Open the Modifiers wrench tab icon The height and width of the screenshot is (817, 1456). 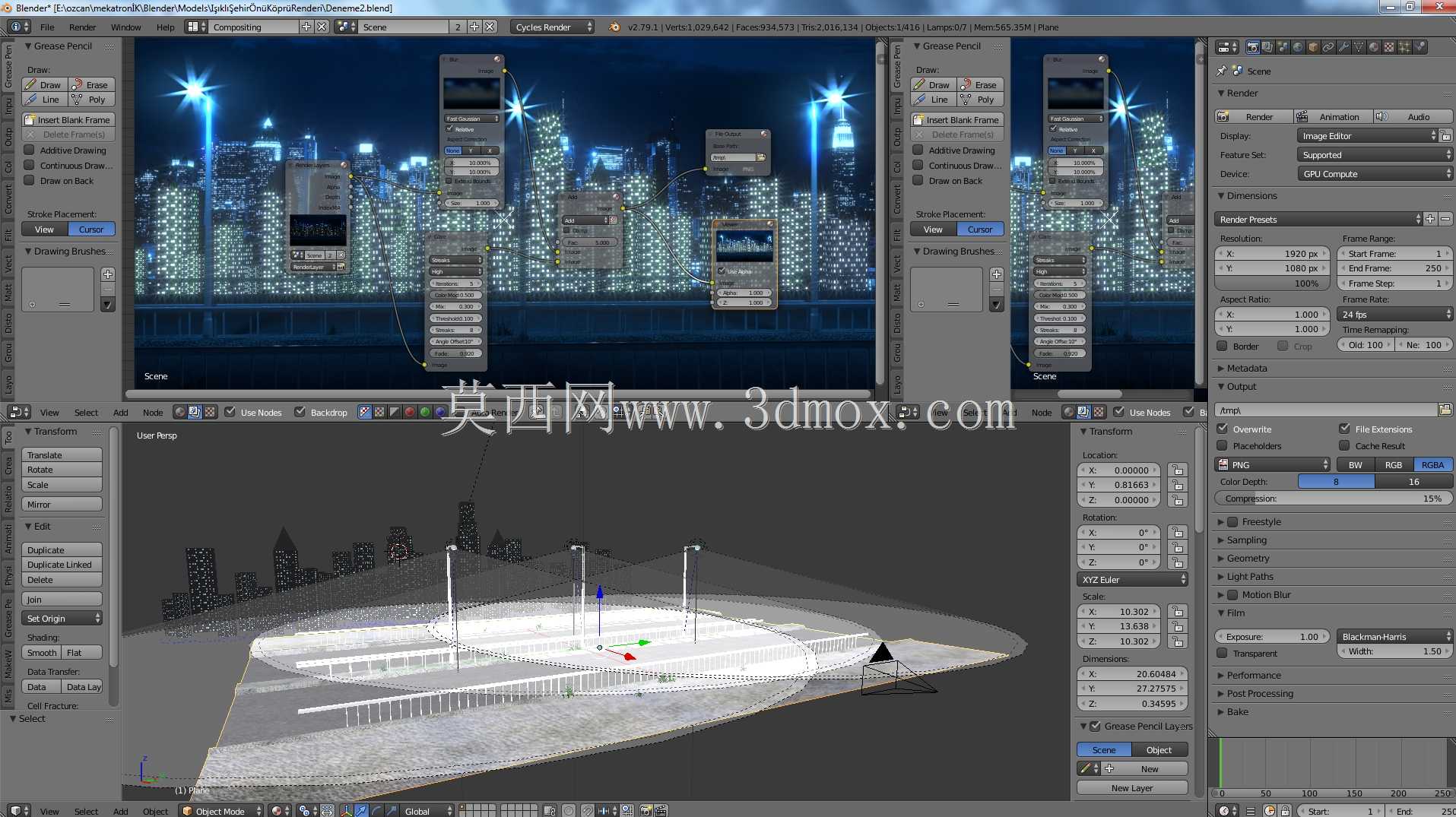[1343, 47]
